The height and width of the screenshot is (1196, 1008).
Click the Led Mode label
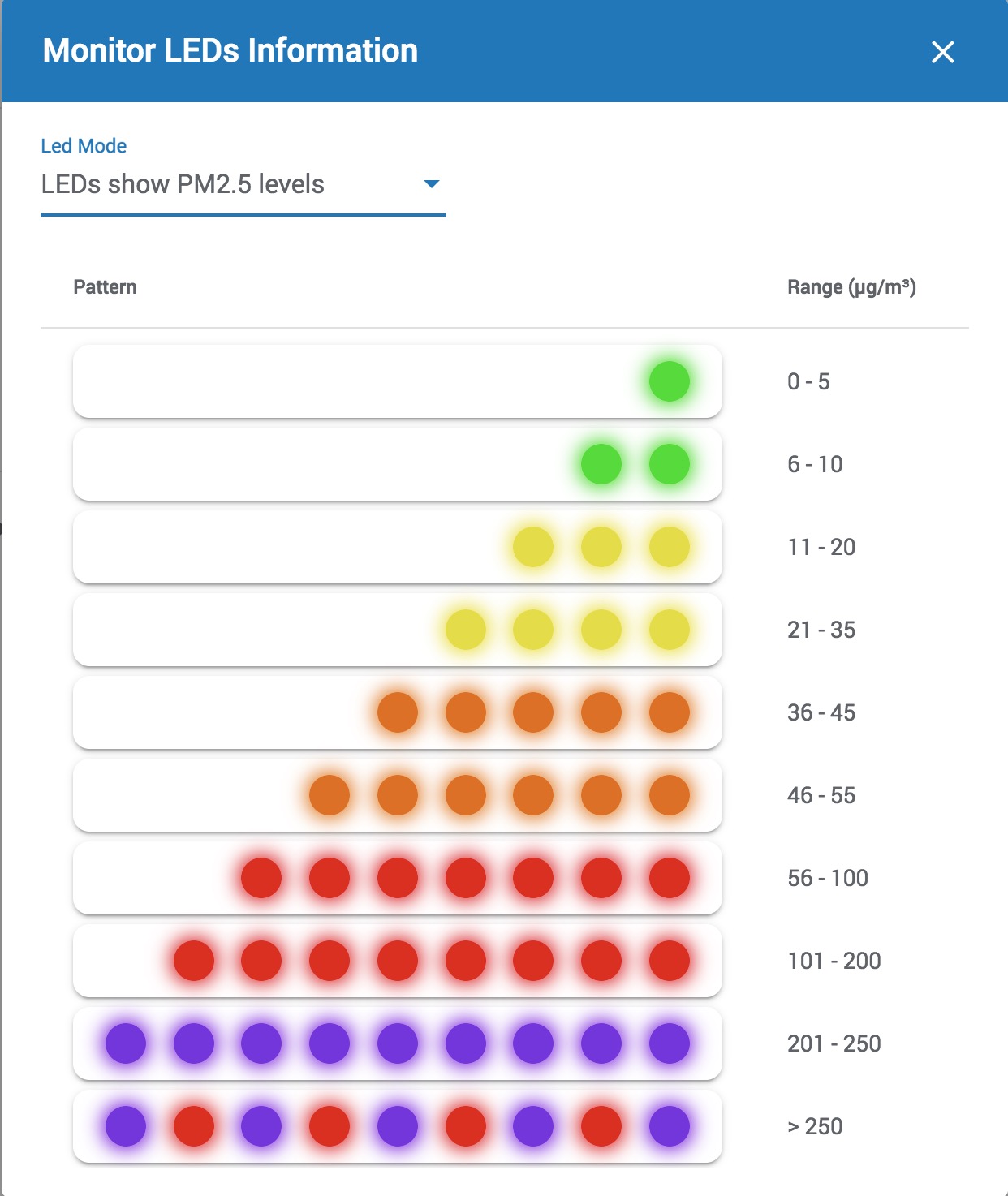click(x=84, y=146)
